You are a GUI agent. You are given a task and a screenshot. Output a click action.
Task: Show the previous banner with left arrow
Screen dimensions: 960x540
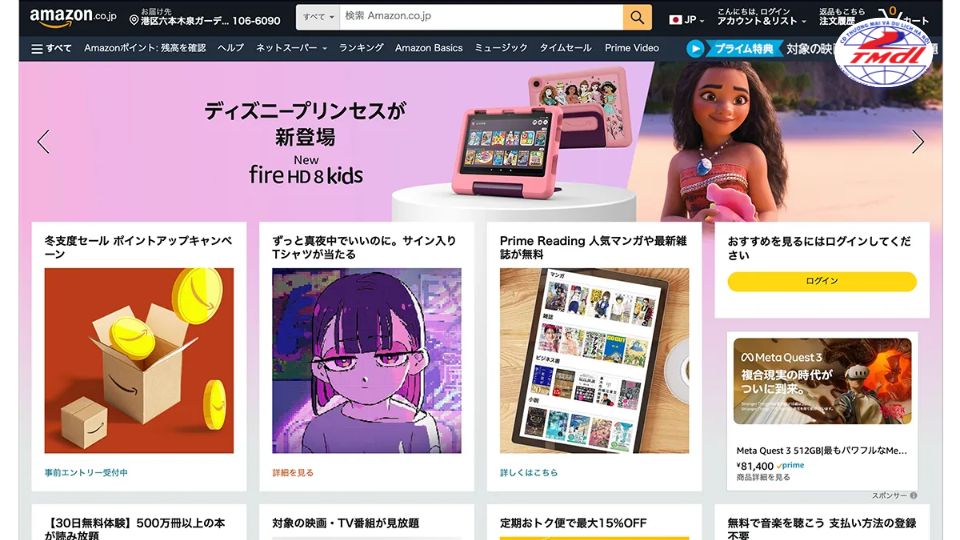43,142
